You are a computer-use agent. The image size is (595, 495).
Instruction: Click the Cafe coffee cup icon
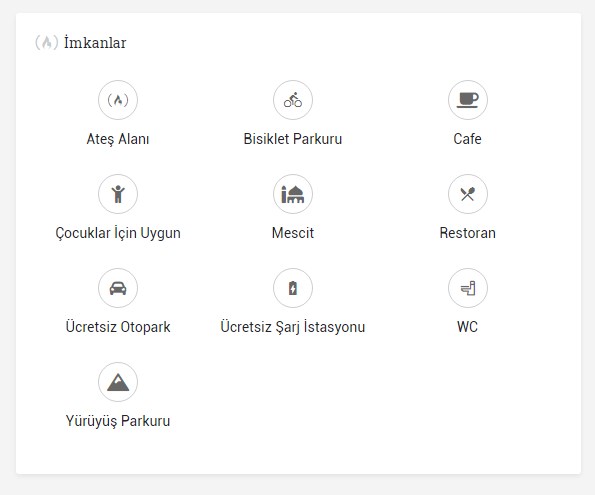coord(468,100)
